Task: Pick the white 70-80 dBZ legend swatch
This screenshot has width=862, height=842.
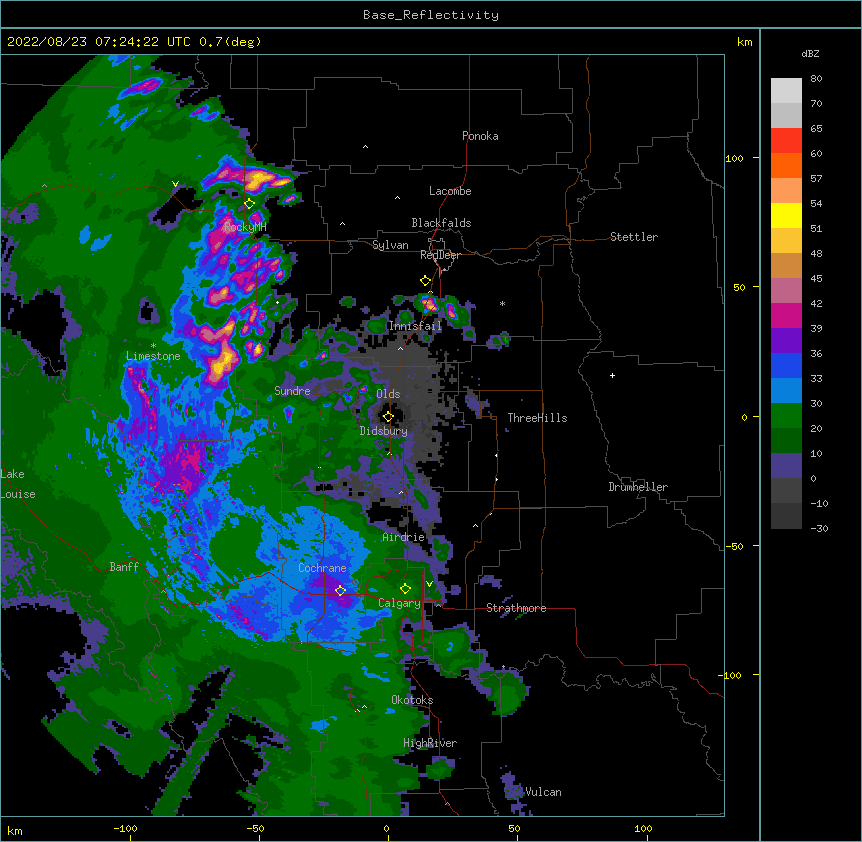Action: (x=786, y=90)
